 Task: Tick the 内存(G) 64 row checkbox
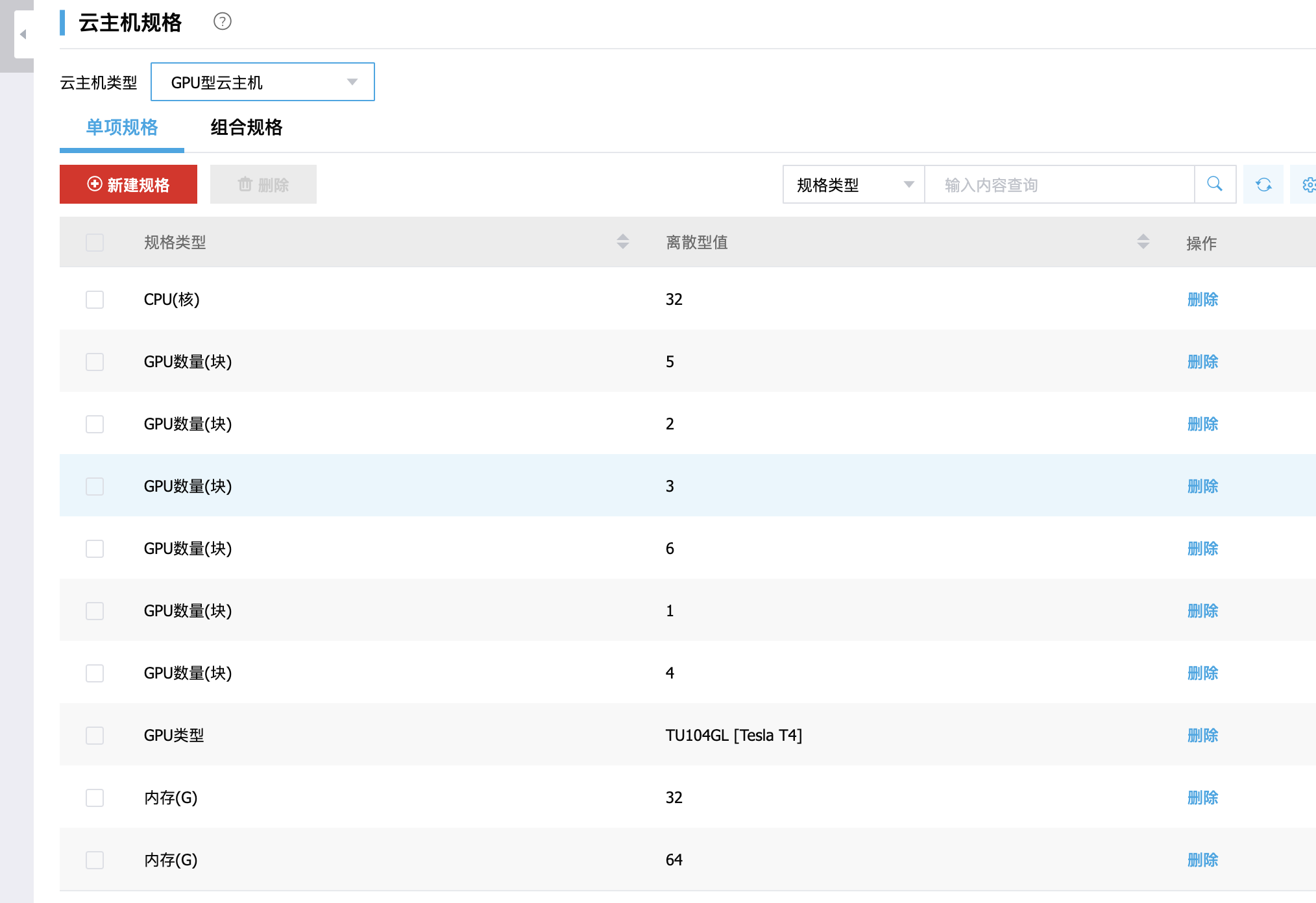coord(95,860)
